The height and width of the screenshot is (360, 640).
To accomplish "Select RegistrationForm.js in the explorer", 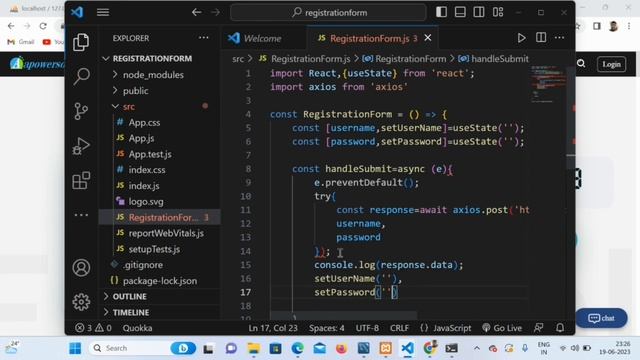I will pyautogui.click(x=160, y=218).
